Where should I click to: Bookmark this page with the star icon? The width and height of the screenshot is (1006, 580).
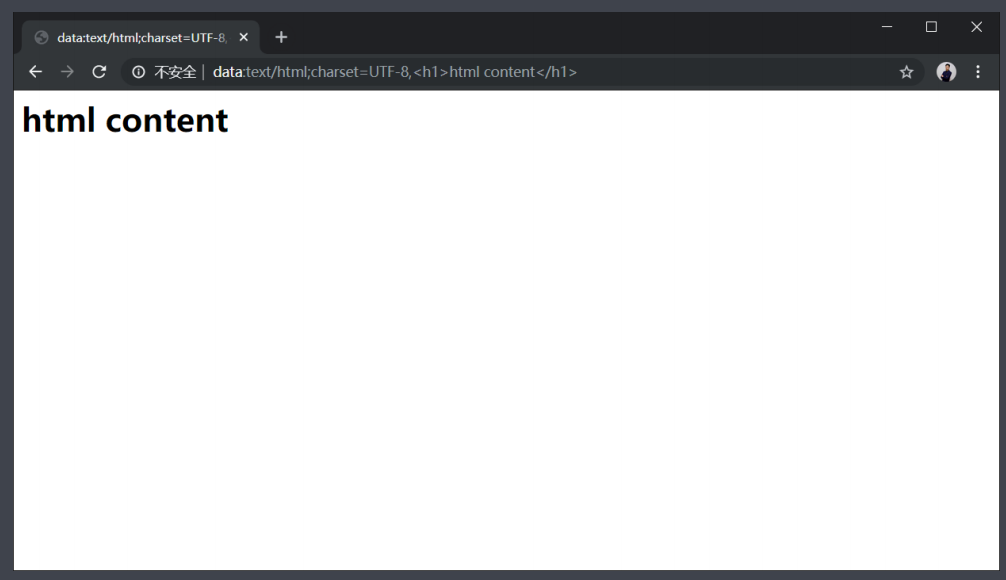906,72
